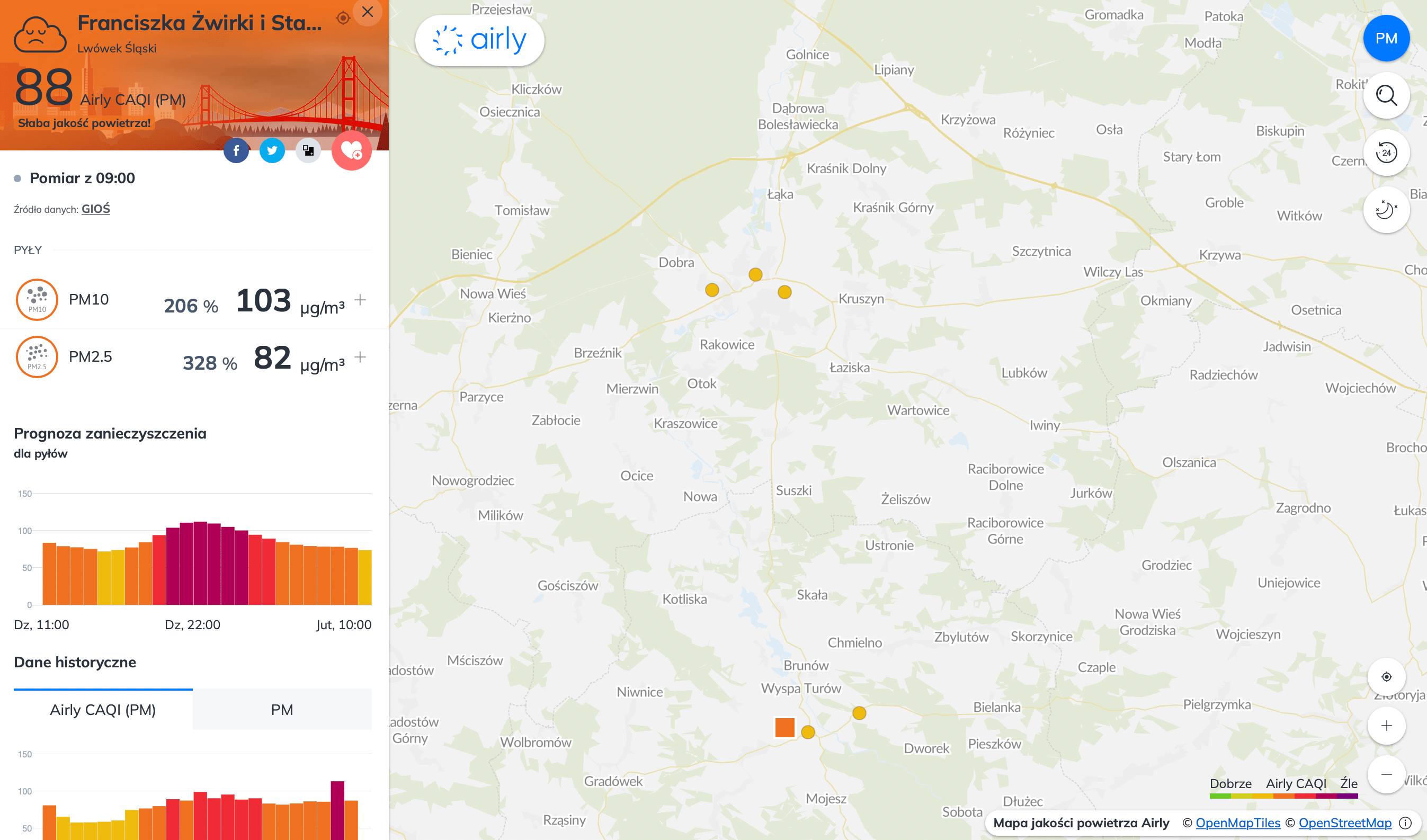The image size is (1427, 840).
Task: Open the map search magnifier
Action: click(x=1386, y=95)
